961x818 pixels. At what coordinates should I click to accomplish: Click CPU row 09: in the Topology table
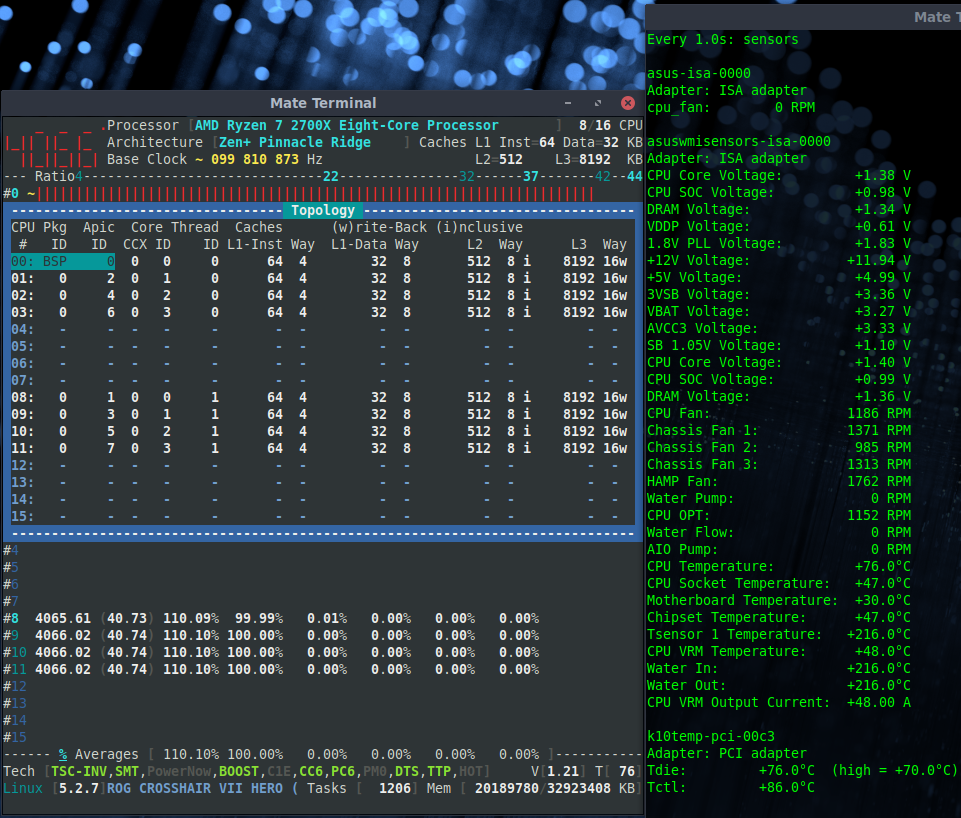coord(319,414)
